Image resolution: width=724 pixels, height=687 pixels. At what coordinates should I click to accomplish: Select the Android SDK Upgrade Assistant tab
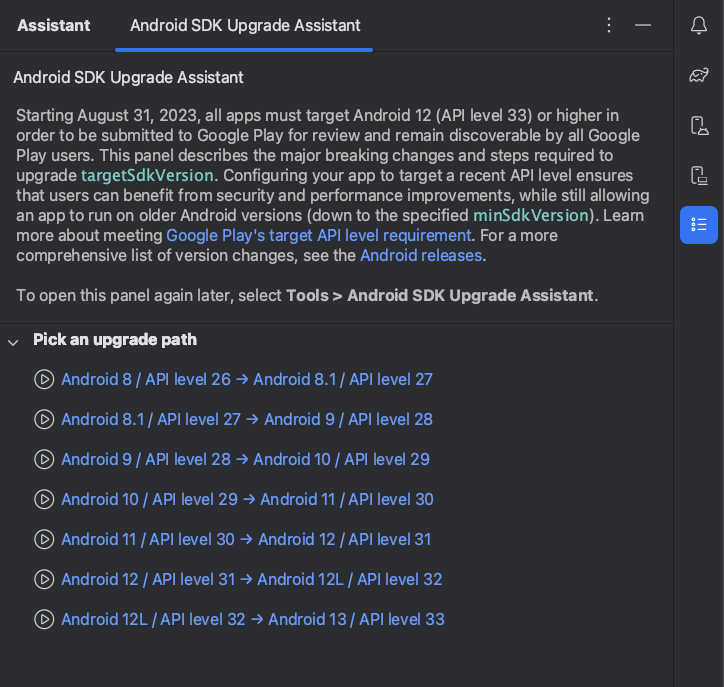(x=245, y=25)
